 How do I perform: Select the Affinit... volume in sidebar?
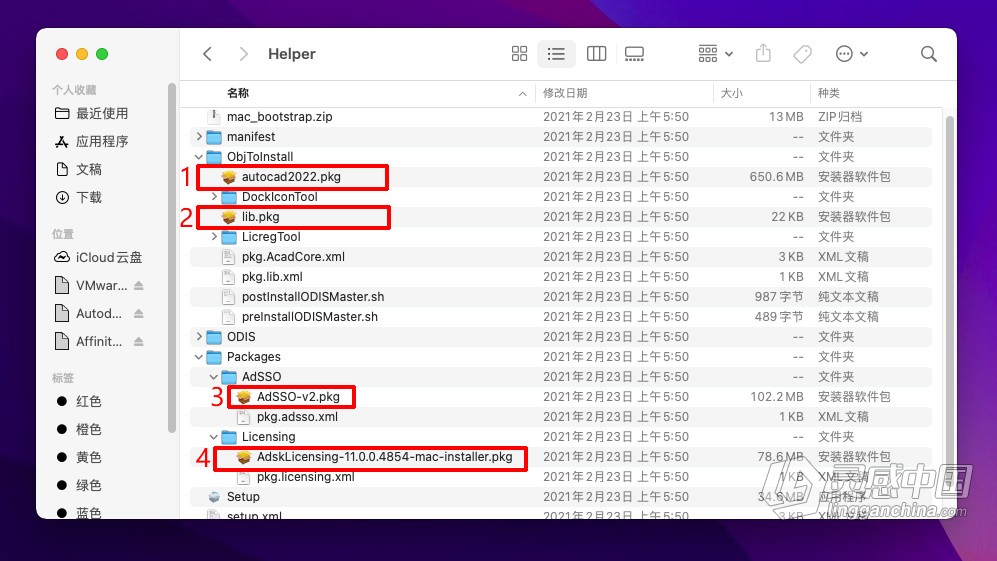tap(89, 341)
